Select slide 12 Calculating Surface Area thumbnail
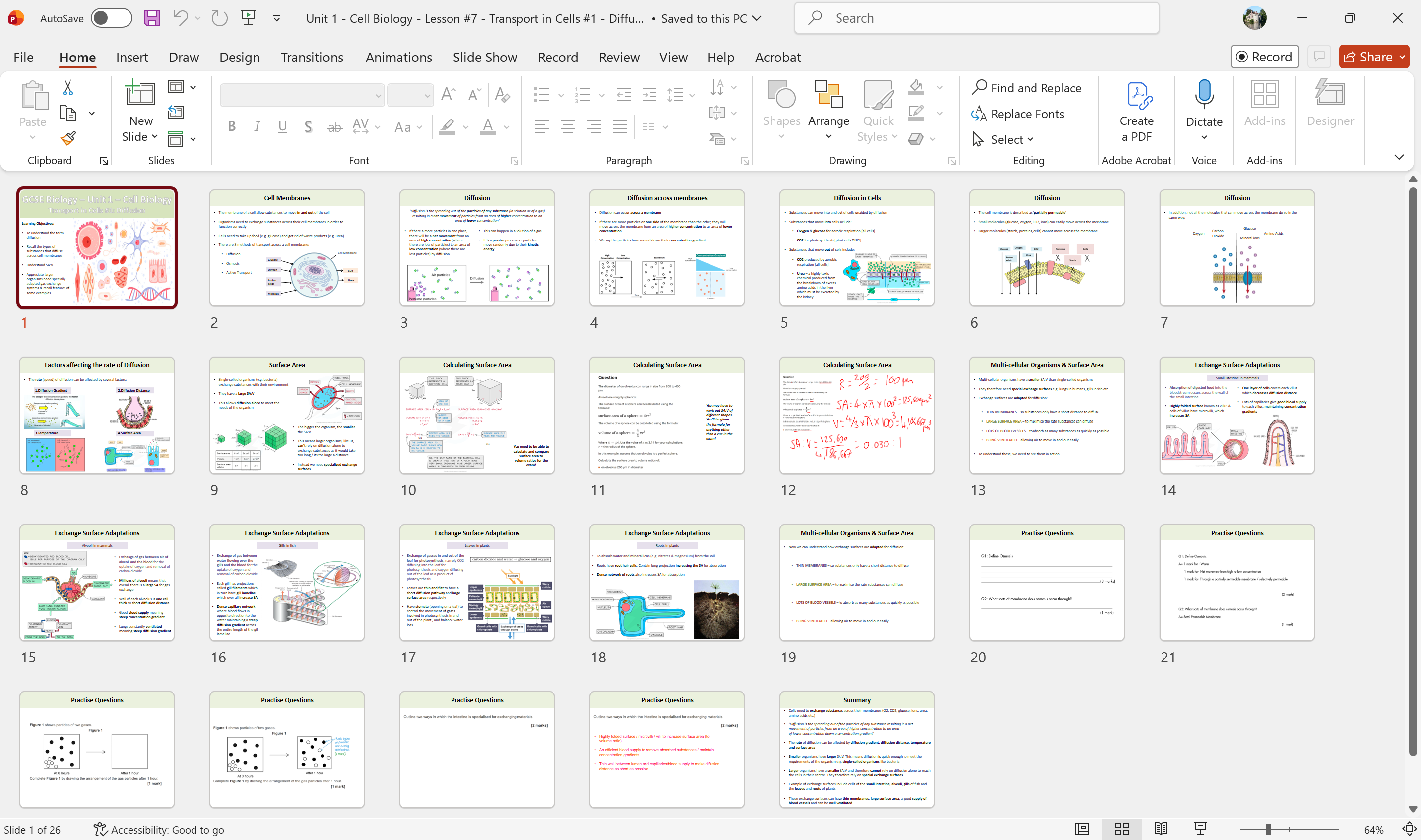The height and width of the screenshot is (840, 1421). [856, 415]
